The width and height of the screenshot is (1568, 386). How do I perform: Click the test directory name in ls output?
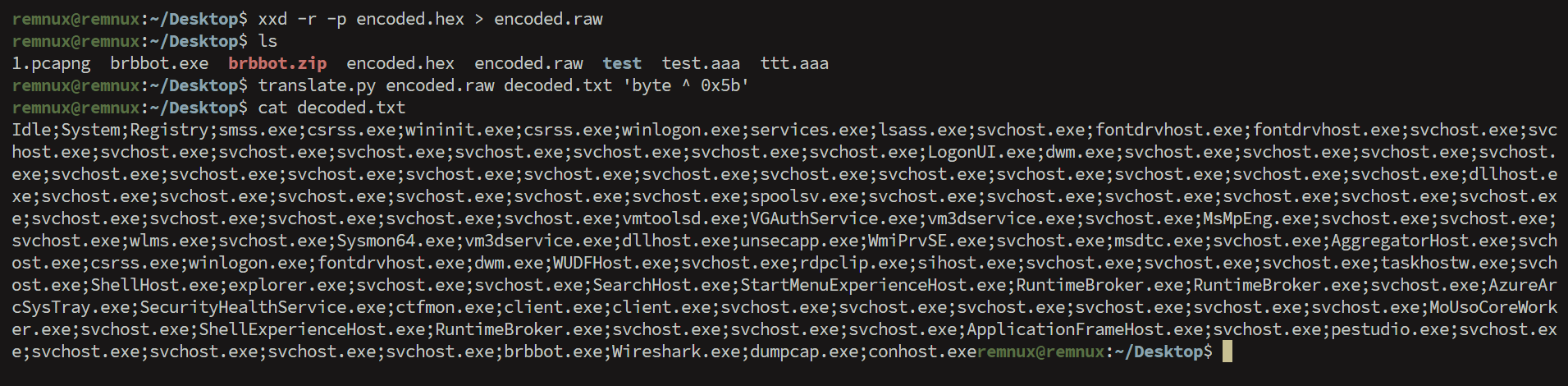click(622, 63)
